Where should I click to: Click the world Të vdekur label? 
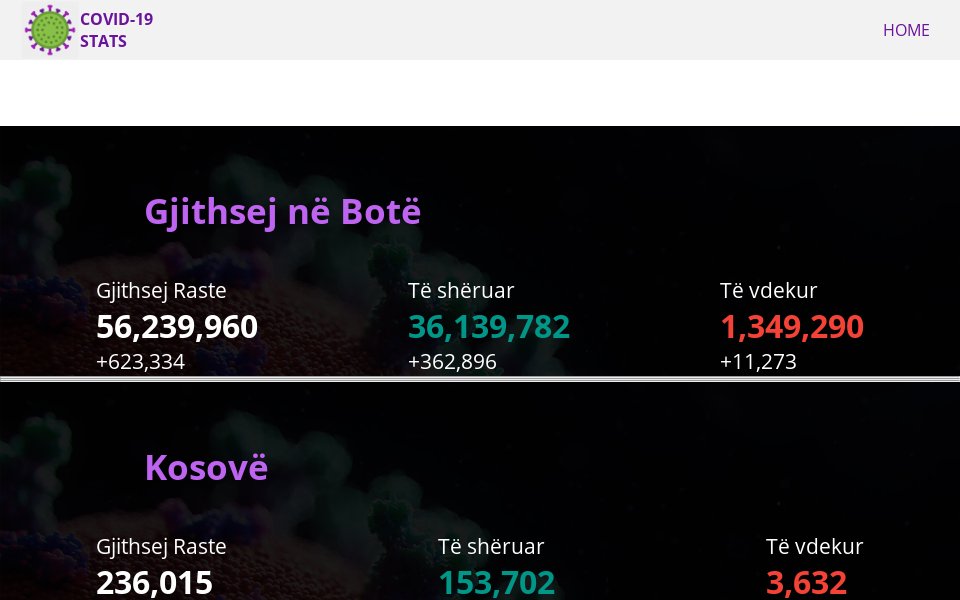[768, 291]
